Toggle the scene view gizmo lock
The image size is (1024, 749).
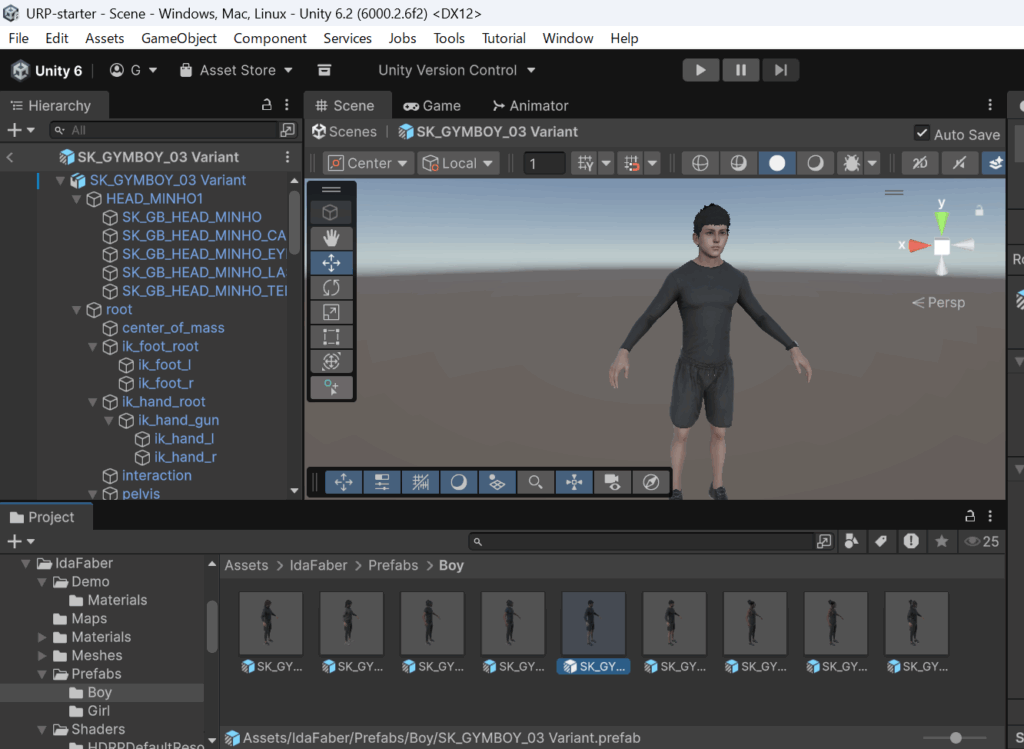[979, 211]
